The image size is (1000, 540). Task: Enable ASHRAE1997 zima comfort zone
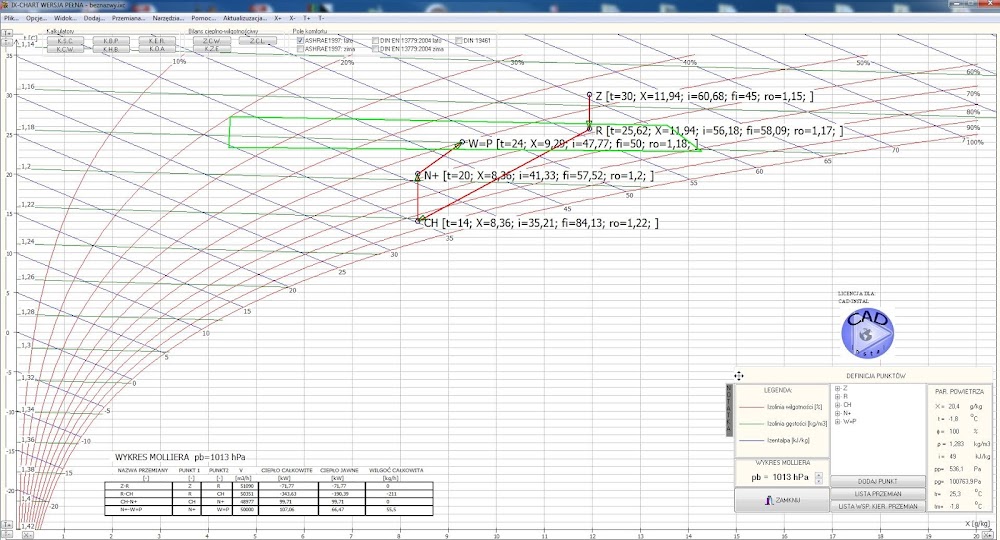[300, 48]
